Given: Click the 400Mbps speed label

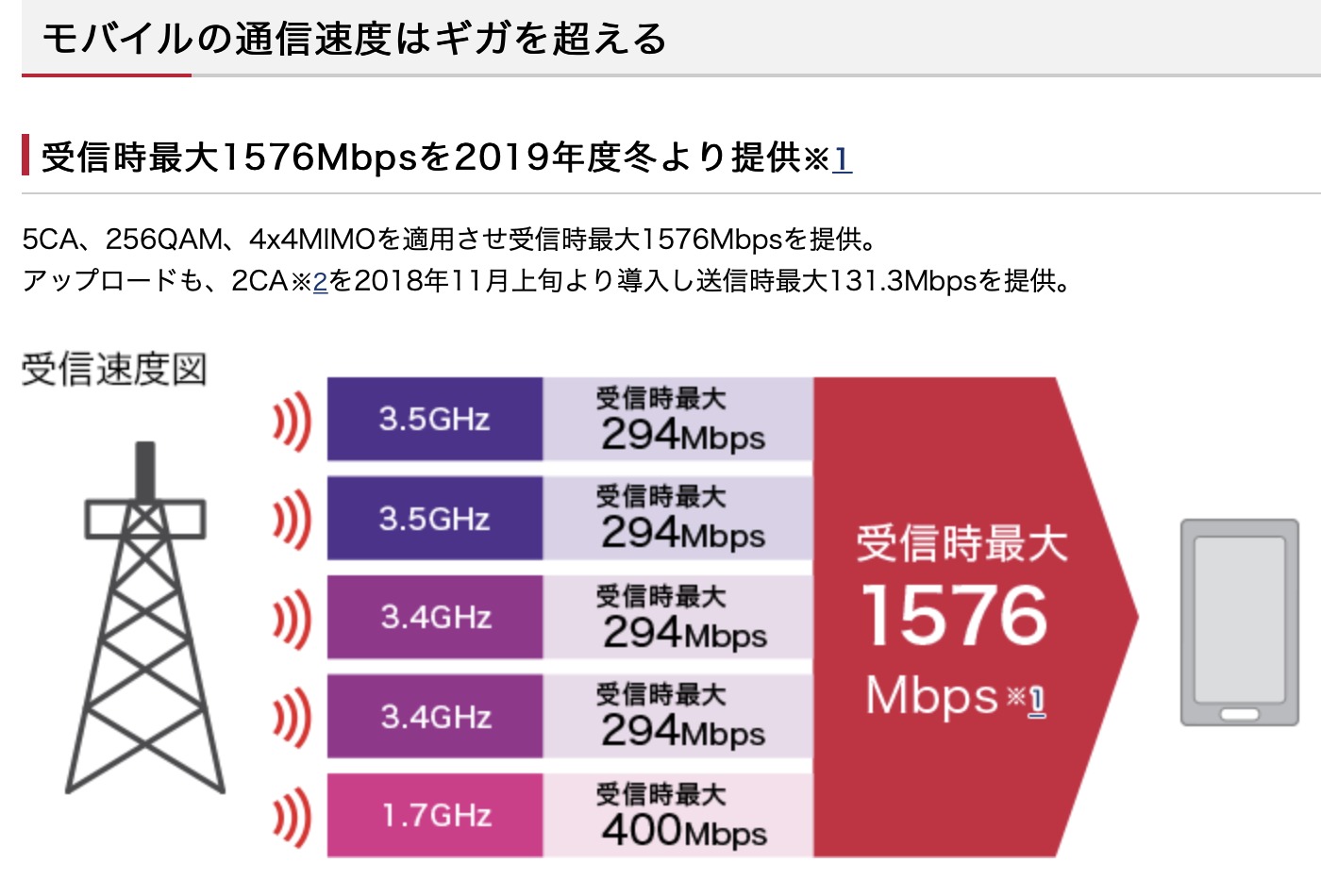Looking at the screenshot, I should point(683,830).
